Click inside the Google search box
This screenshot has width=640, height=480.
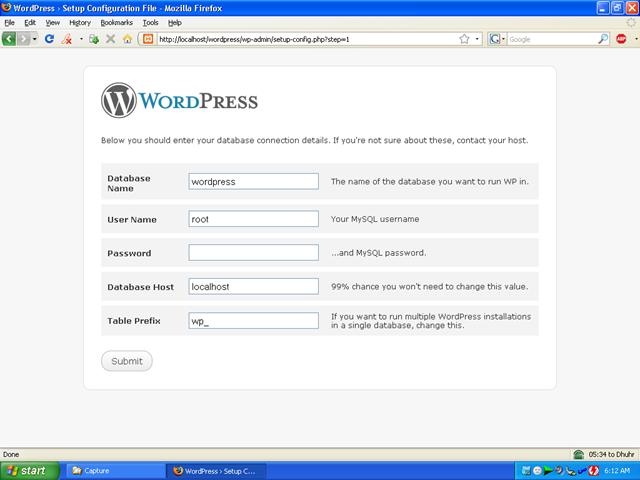pyautogui.click(x=552, y=40)
